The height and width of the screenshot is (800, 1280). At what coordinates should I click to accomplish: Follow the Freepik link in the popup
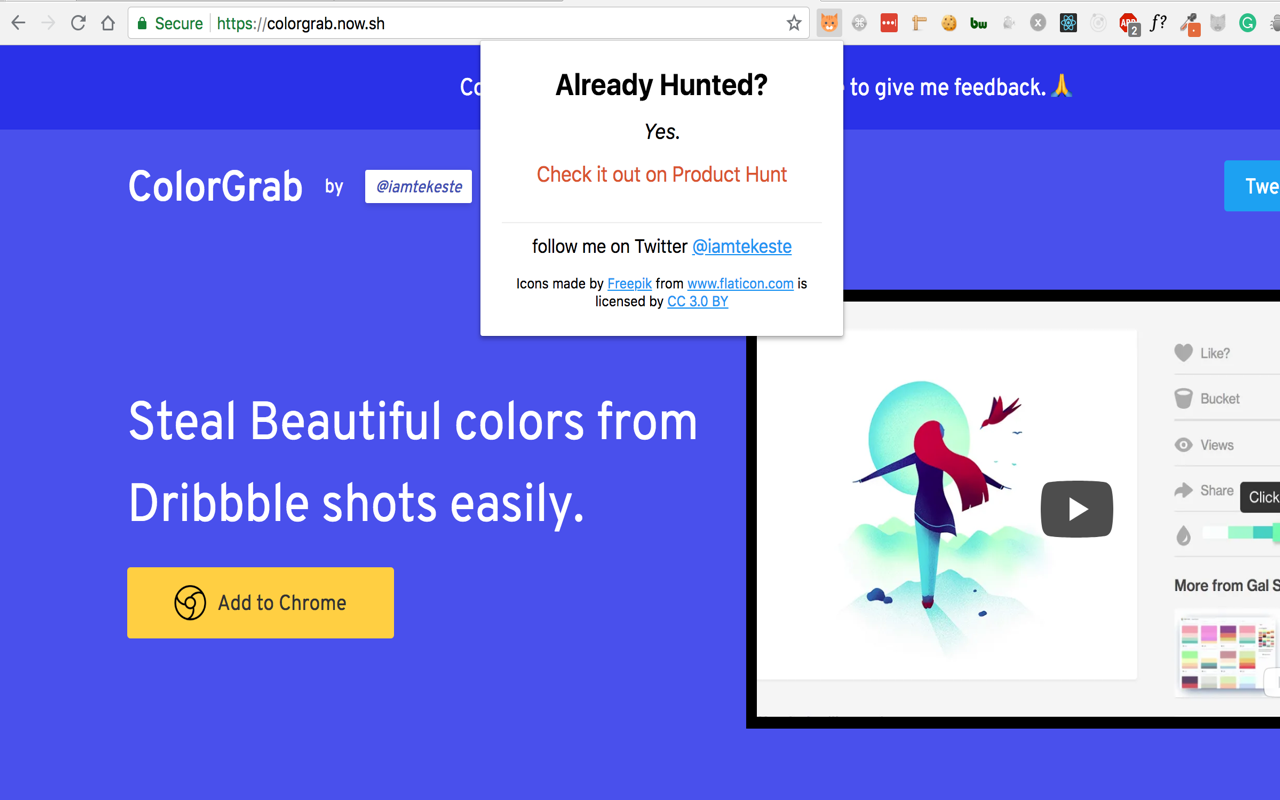[629, 283]
